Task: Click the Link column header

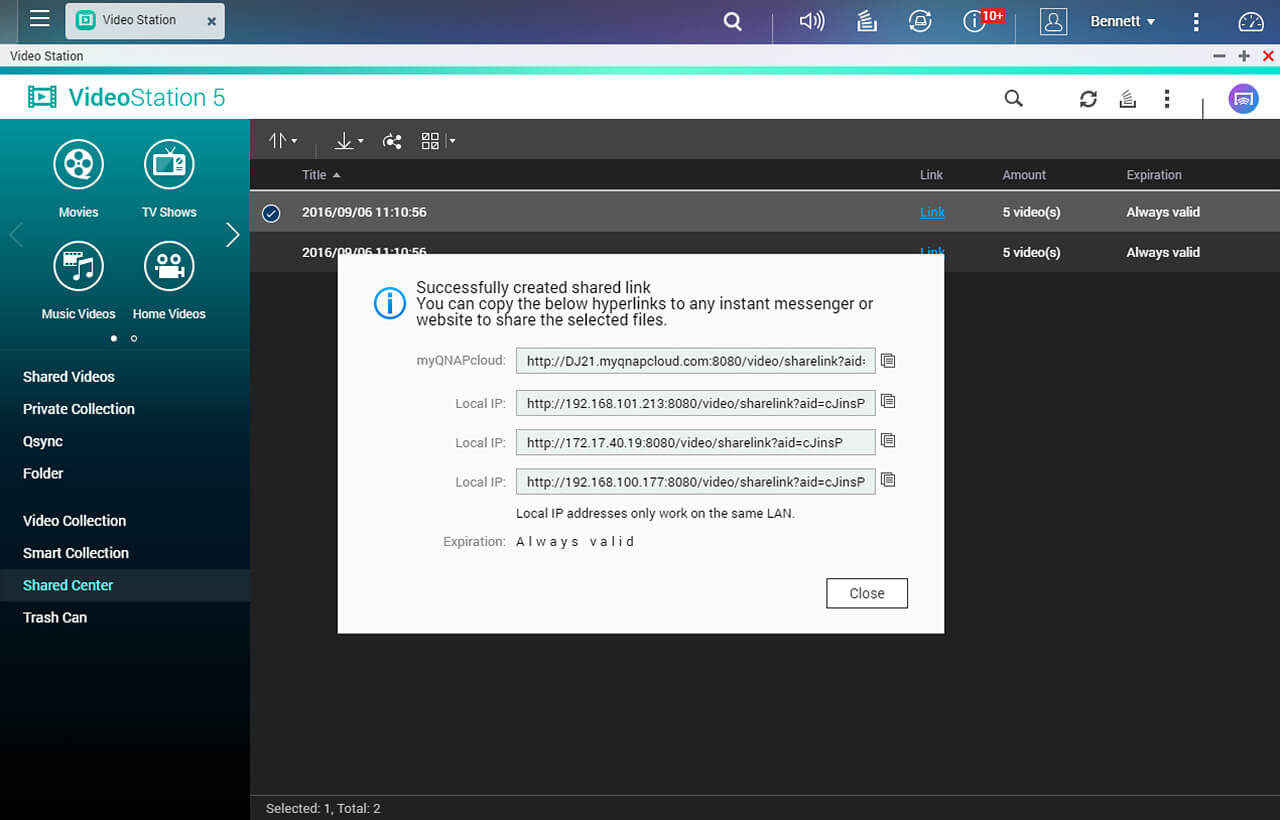Action: click(931, 175)
